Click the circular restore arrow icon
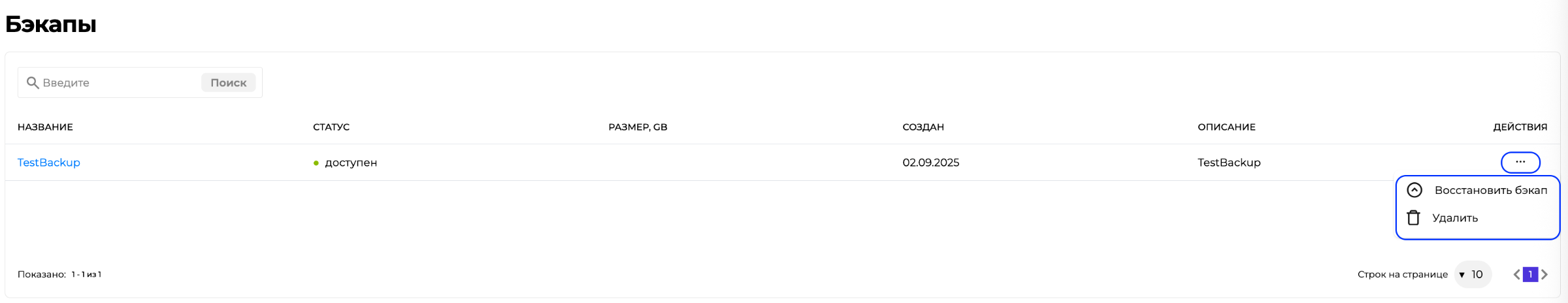The height and width of the screenshot is (303, 1568). point(1414,190)
